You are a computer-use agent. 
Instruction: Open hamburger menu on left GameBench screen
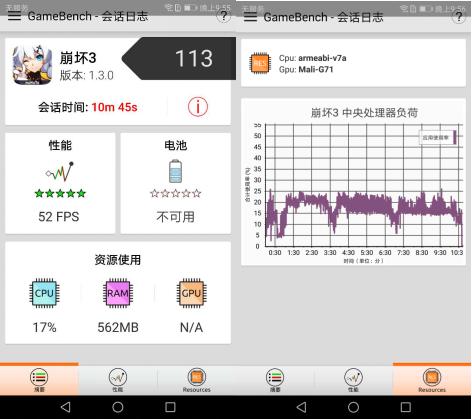pos(14,16)
